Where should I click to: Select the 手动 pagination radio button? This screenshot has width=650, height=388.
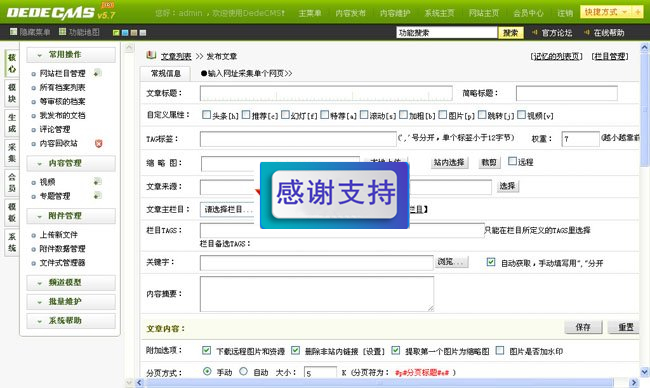pyautogui.click(x=207, y=371)
